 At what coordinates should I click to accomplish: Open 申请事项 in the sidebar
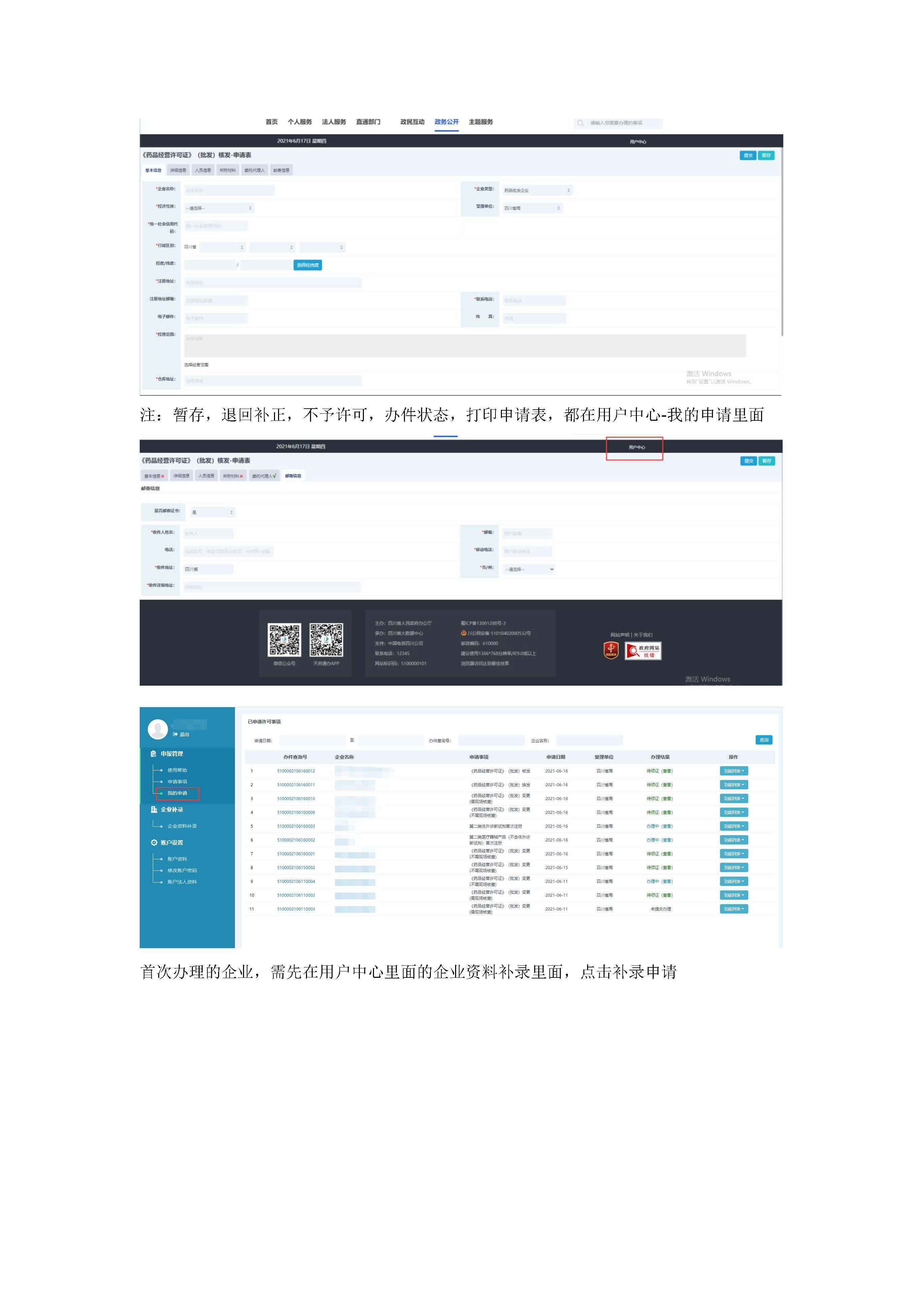click(177, 782)
